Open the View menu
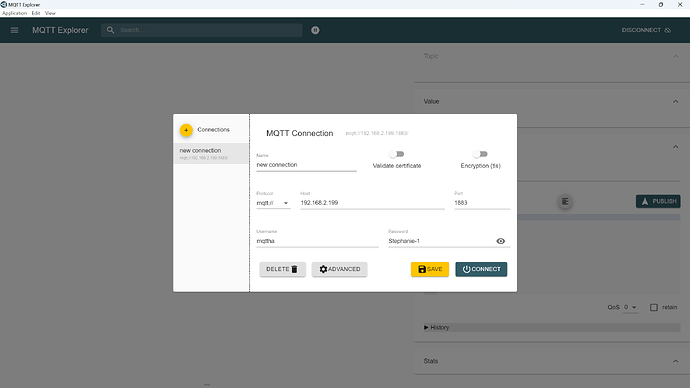The image size is (690, 388). click(50, 13)
